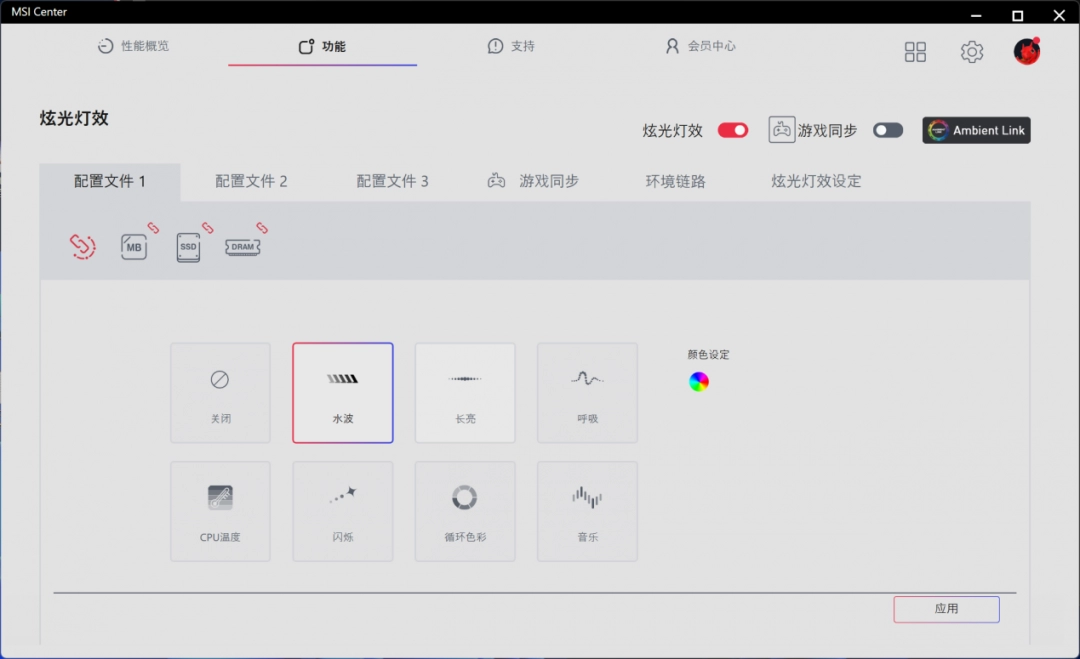The height and width of the screenshot is (659, 1080).
Task: Choose the 循环色彩 color cycle effect
Action: pos(465,510)
